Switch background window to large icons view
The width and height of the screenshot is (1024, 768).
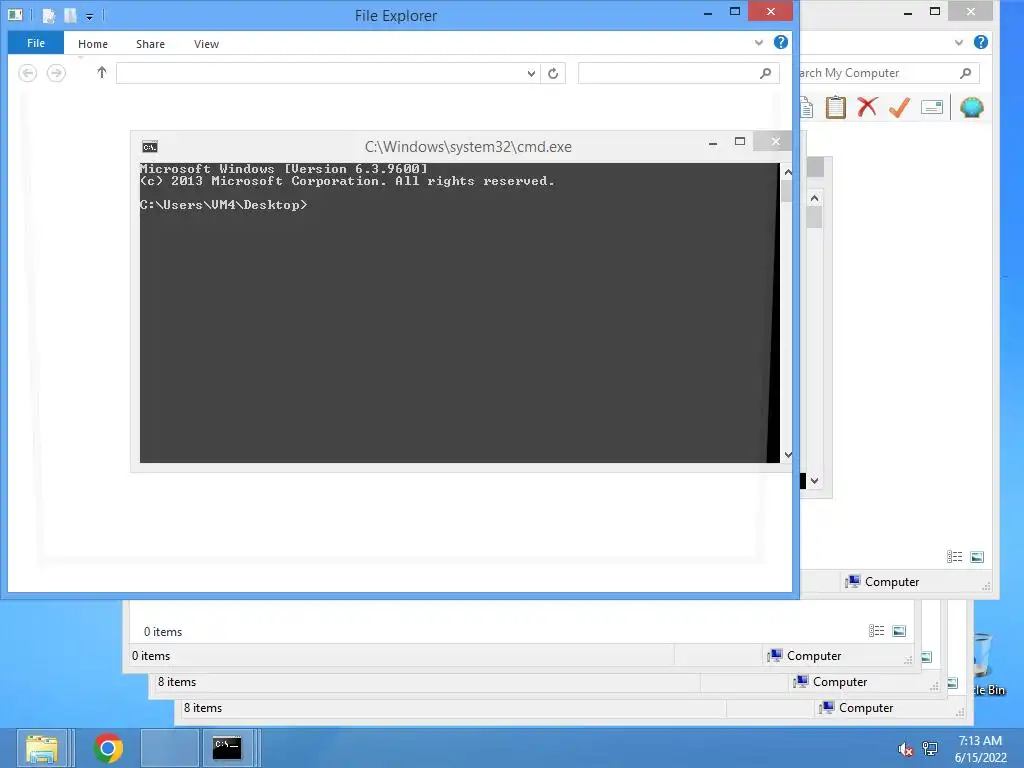[x=977, y=557]
